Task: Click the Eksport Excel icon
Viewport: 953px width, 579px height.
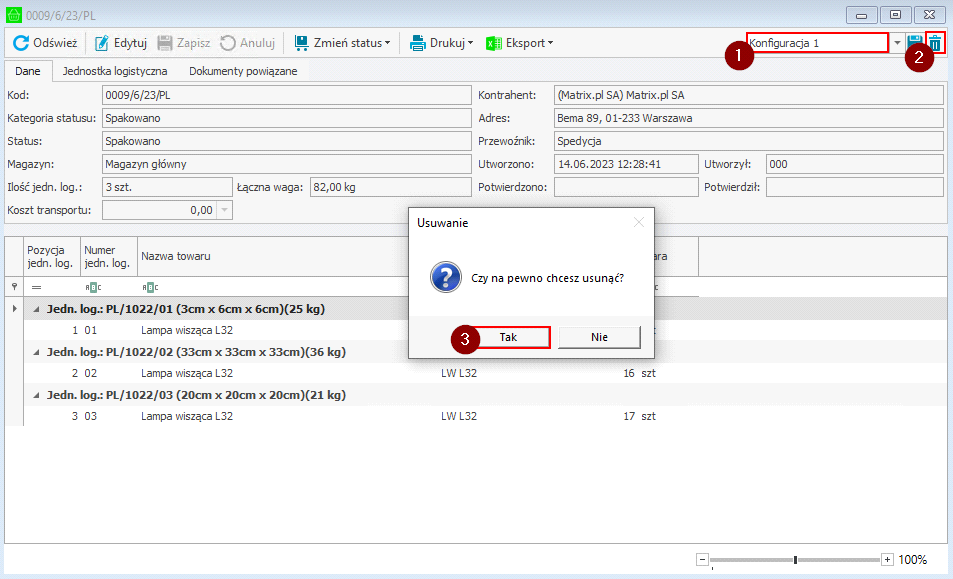Action: point(493,43)
